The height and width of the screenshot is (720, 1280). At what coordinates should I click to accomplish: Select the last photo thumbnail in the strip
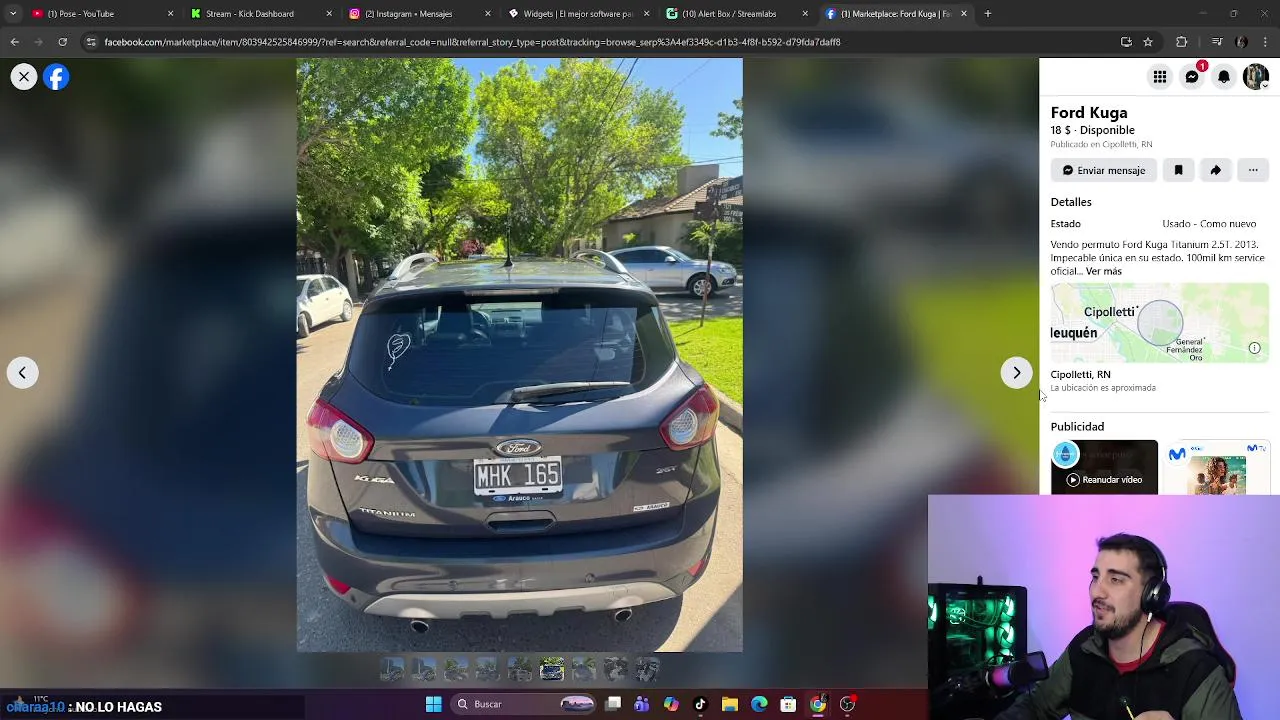coord(647,670)
